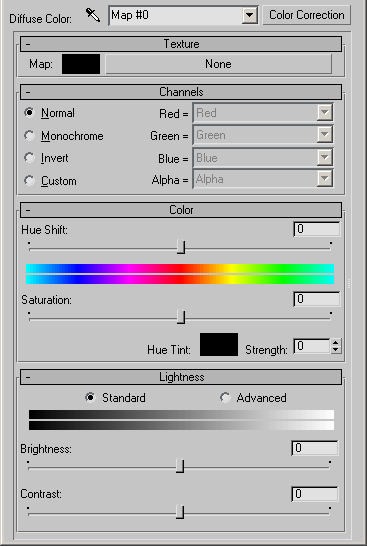Collapse the Channels rollout
Viewport: 367px width, 546px height.
[x=181, y=92]
